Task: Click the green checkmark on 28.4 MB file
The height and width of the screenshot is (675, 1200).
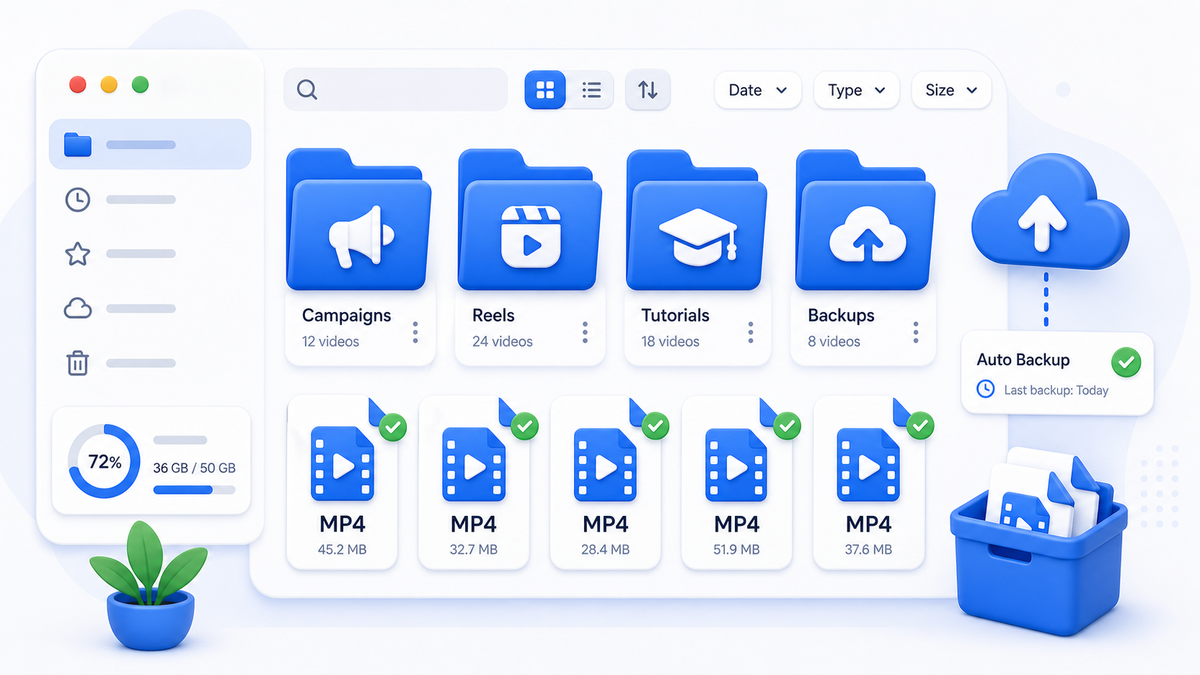Action: 656,426
